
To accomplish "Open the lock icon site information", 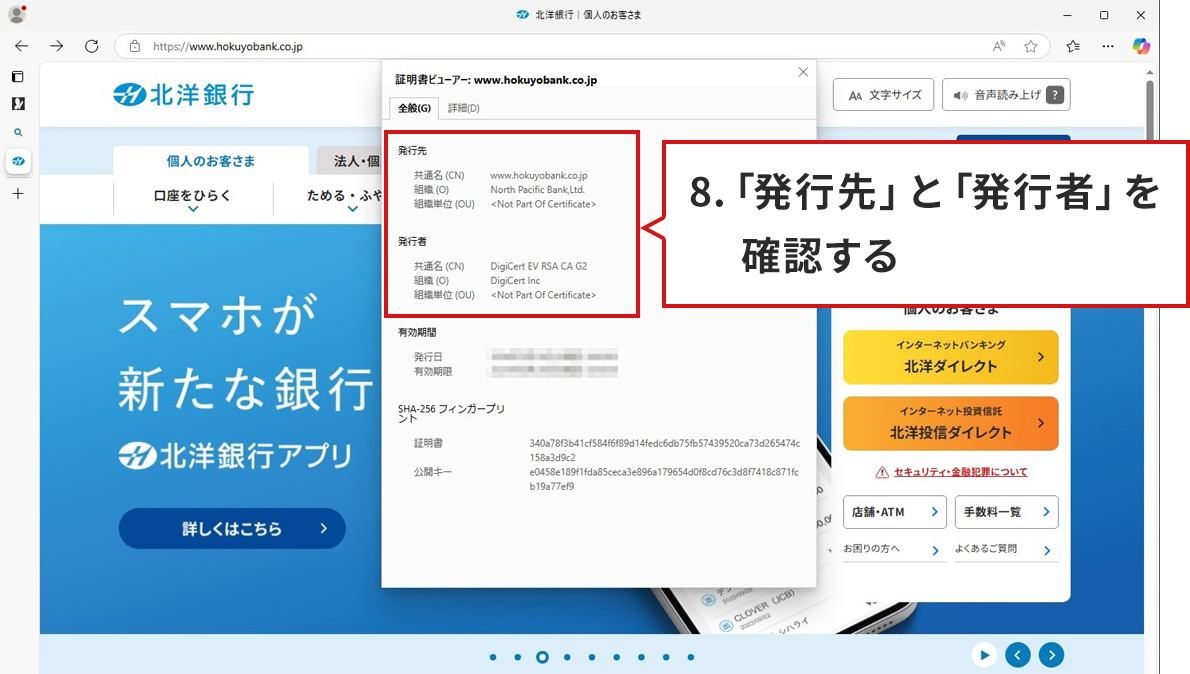I will click(134, 46).
